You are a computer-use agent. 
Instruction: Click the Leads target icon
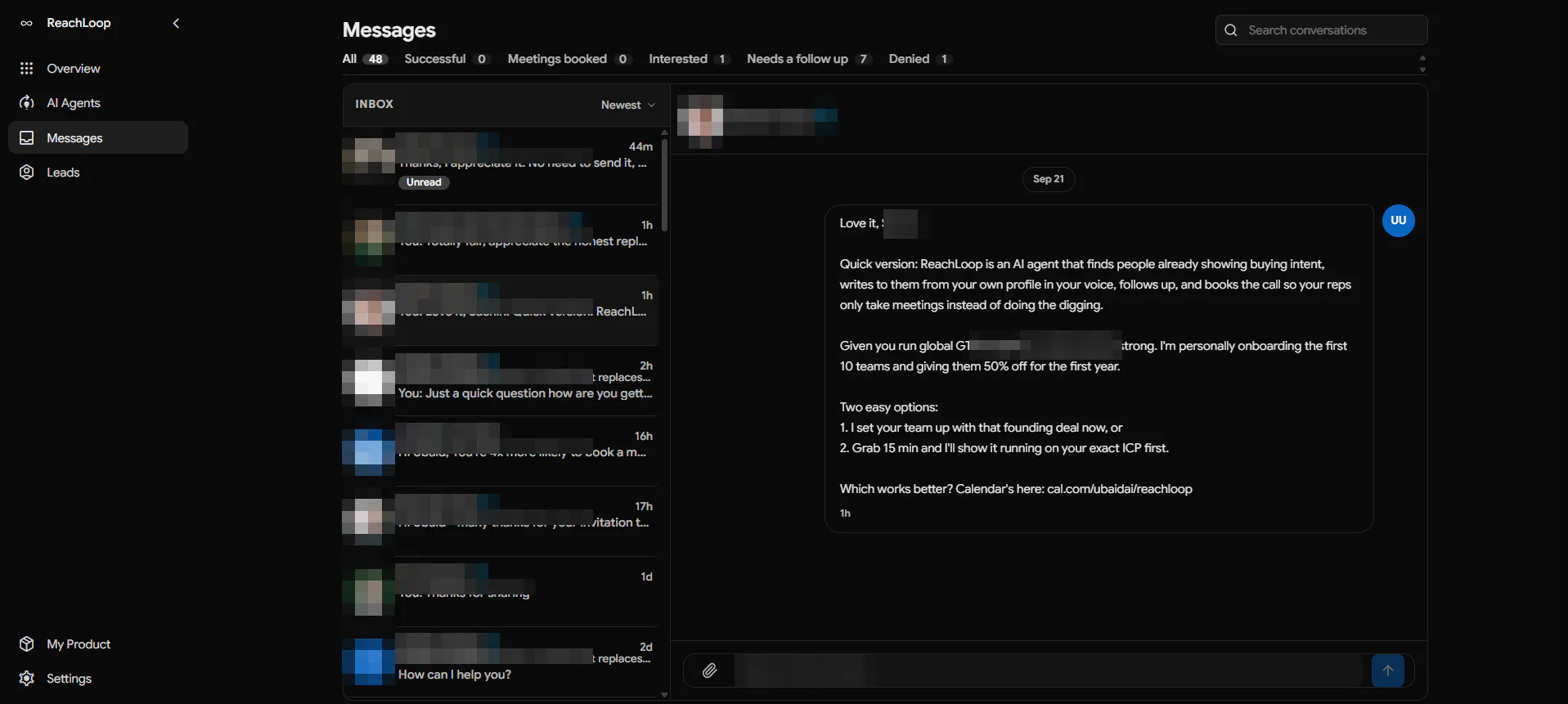(26, 173)
